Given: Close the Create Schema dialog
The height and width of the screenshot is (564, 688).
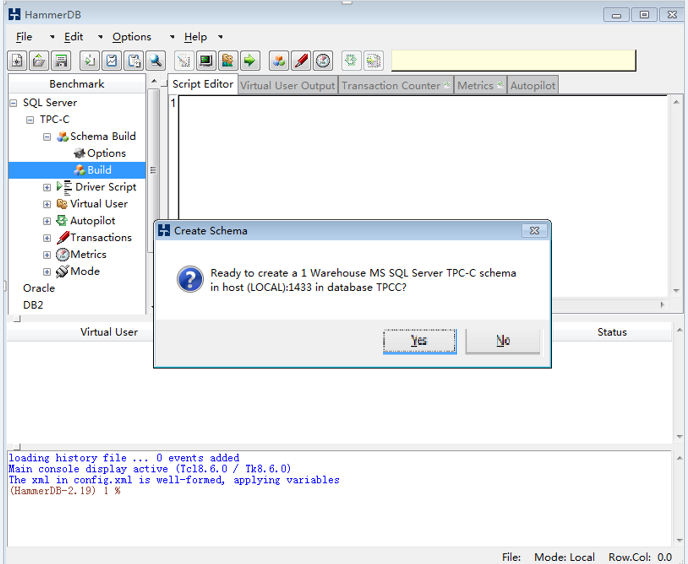Looking at the screenshot, I should coord(534,230).
